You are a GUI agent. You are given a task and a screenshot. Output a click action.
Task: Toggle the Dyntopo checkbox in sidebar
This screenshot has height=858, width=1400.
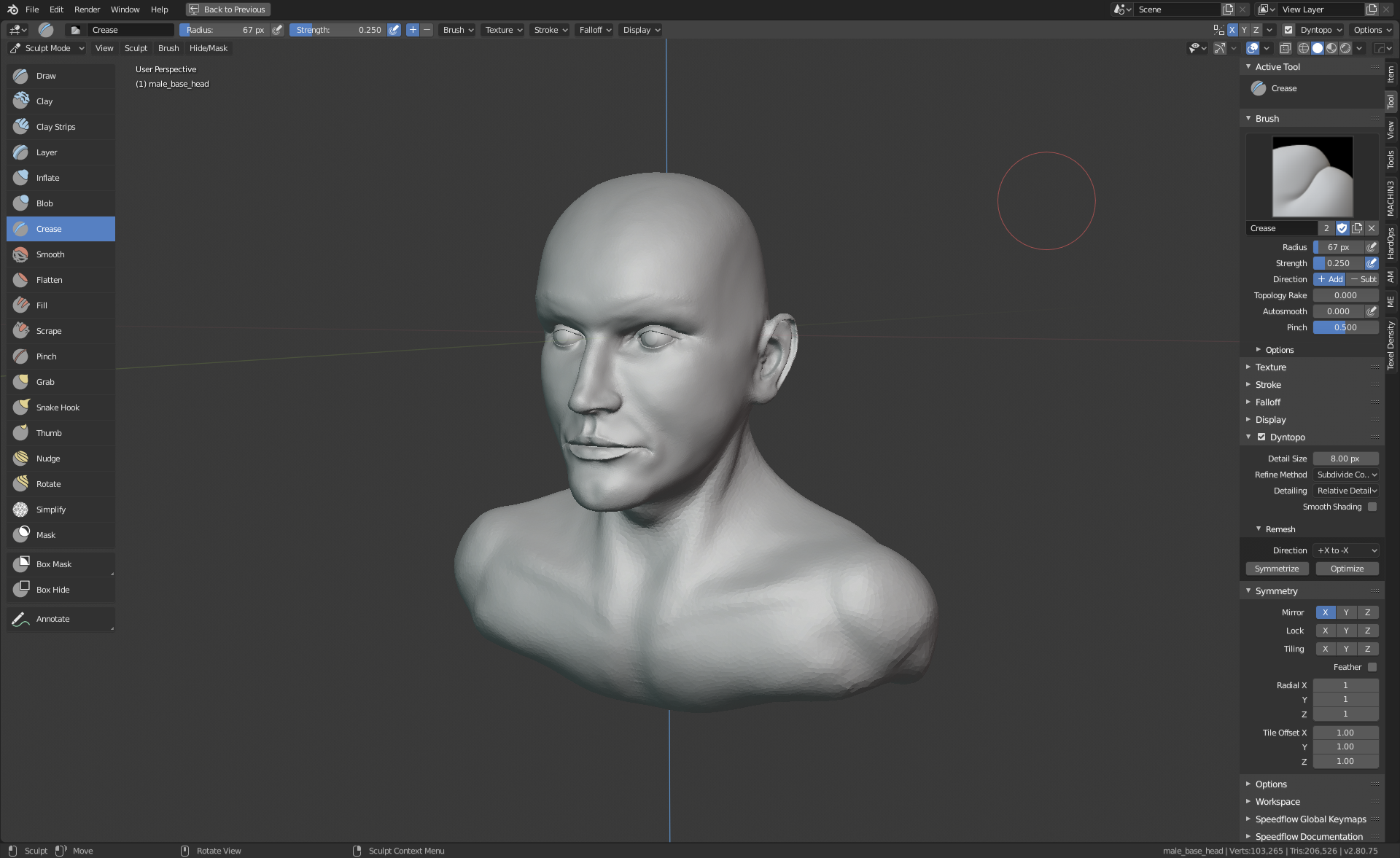[1261, 437]
